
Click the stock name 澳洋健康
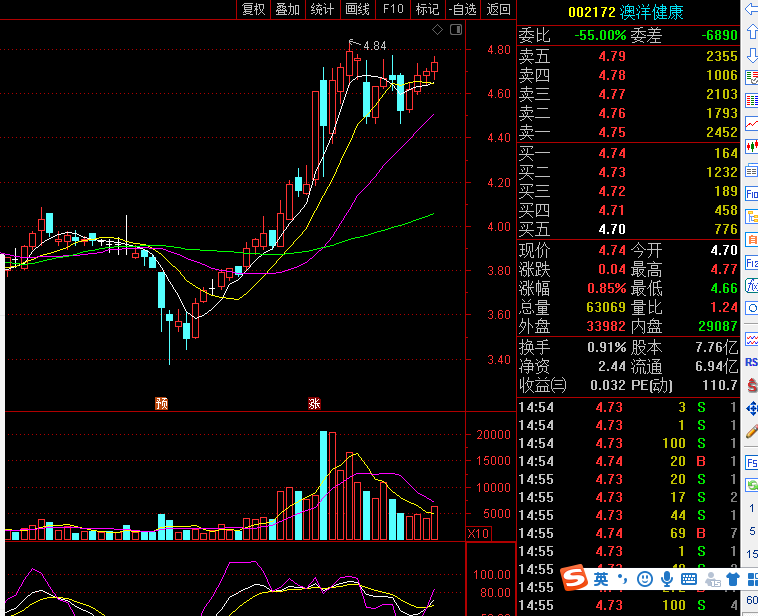pos(652,12)
